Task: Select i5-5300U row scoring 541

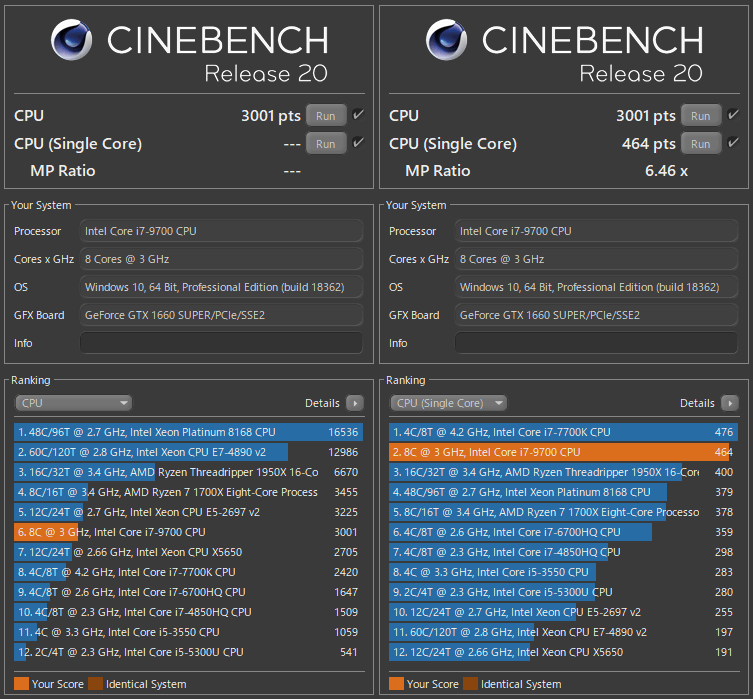Action: click(188, 652)
